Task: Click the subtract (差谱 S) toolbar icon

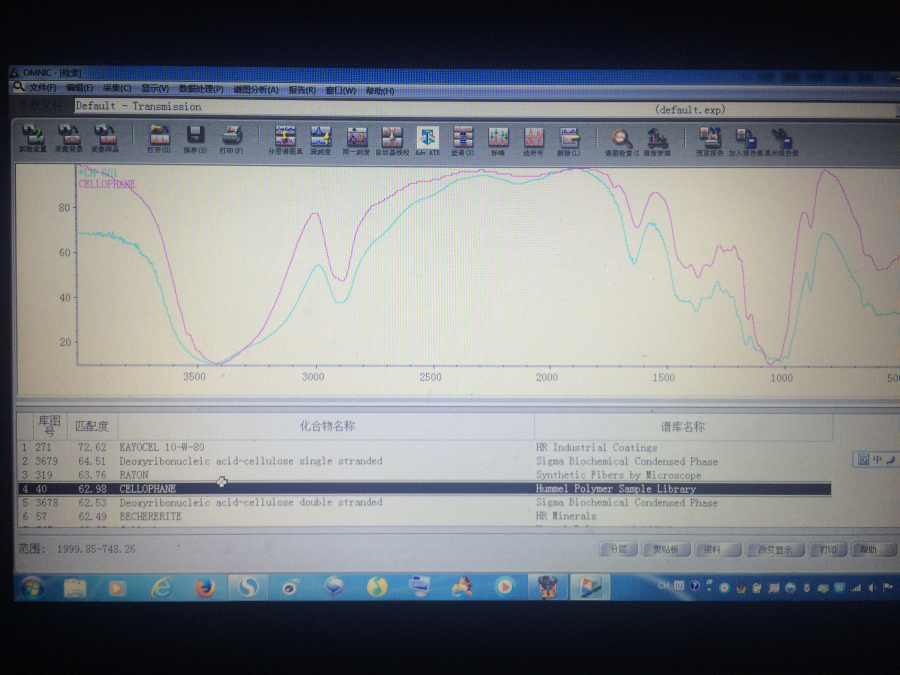Action: [x=463, y=141]
